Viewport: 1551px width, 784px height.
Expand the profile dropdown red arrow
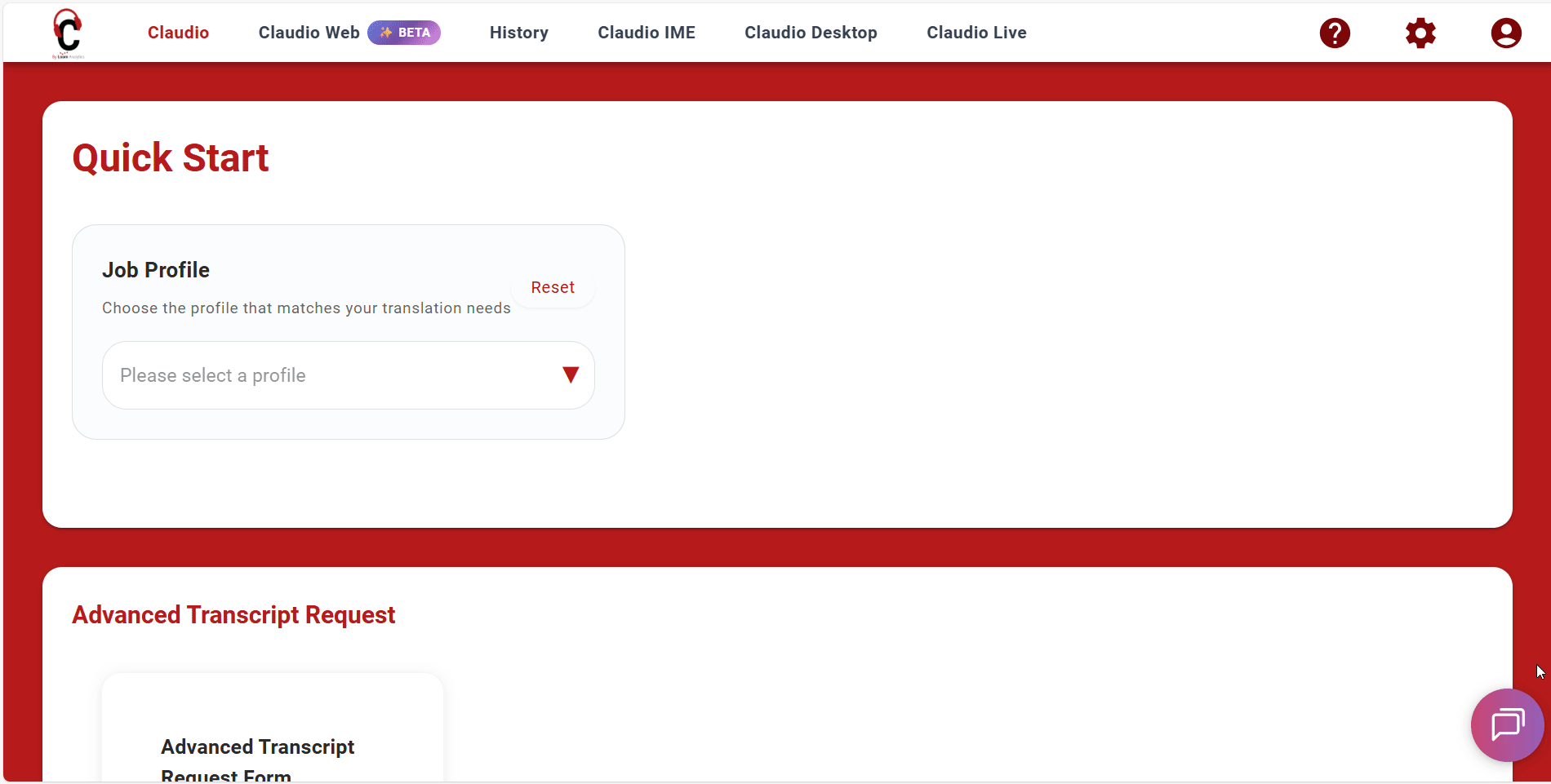571,375
